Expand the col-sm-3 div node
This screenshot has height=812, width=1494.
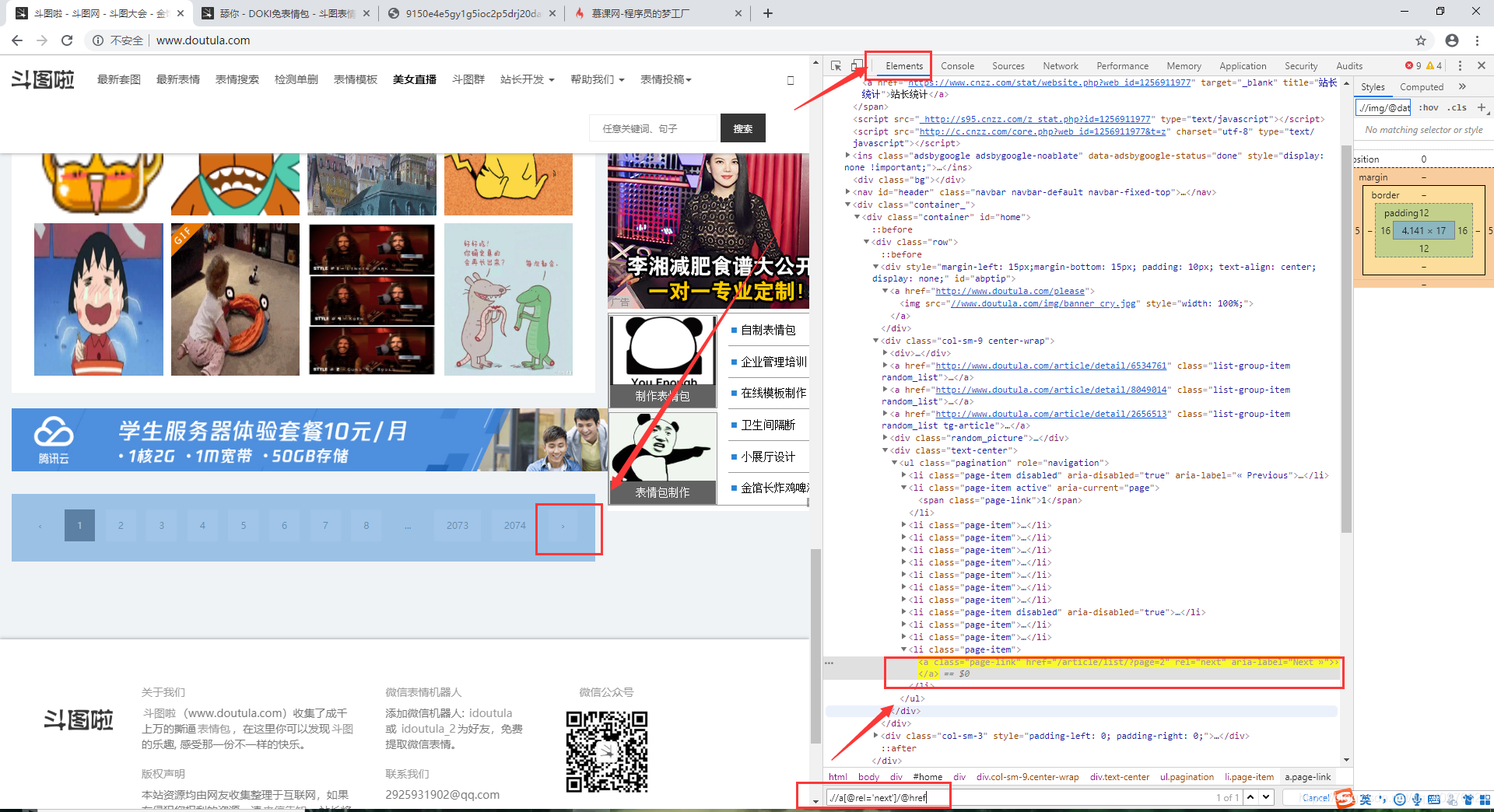point(875,736)
